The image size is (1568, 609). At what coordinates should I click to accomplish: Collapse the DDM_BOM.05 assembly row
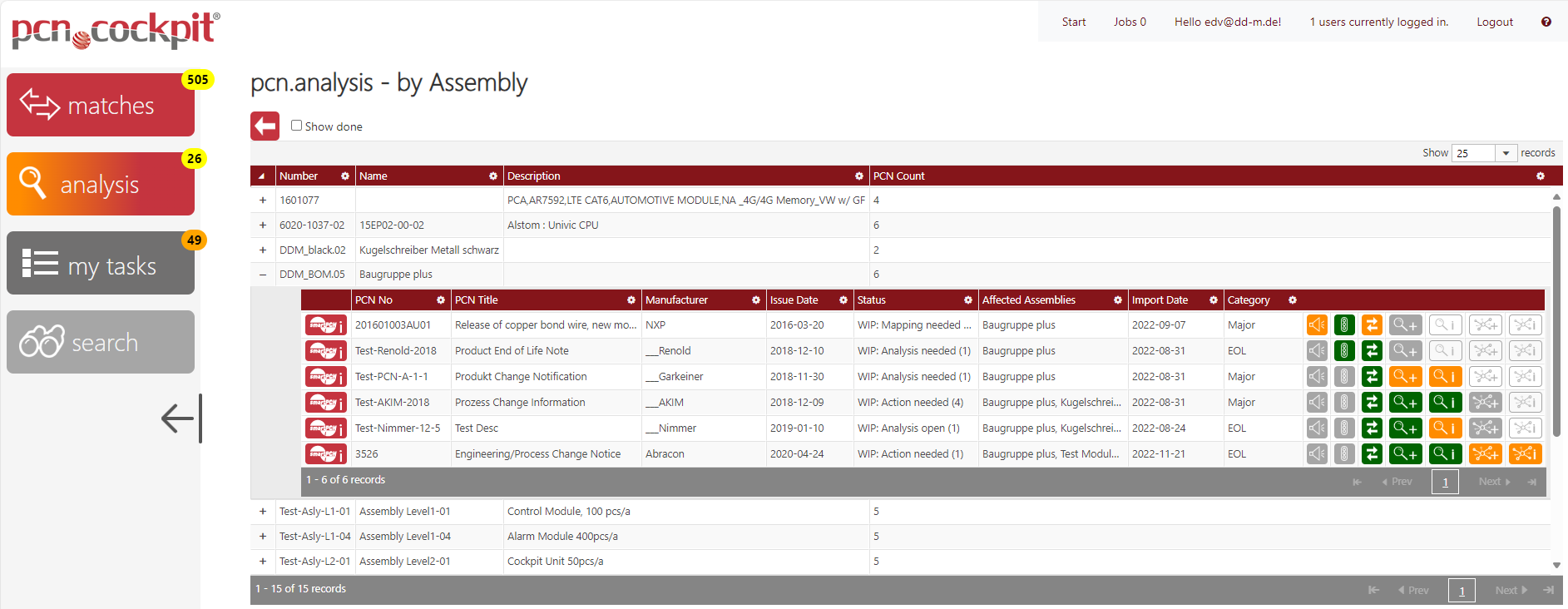(263, 275)
